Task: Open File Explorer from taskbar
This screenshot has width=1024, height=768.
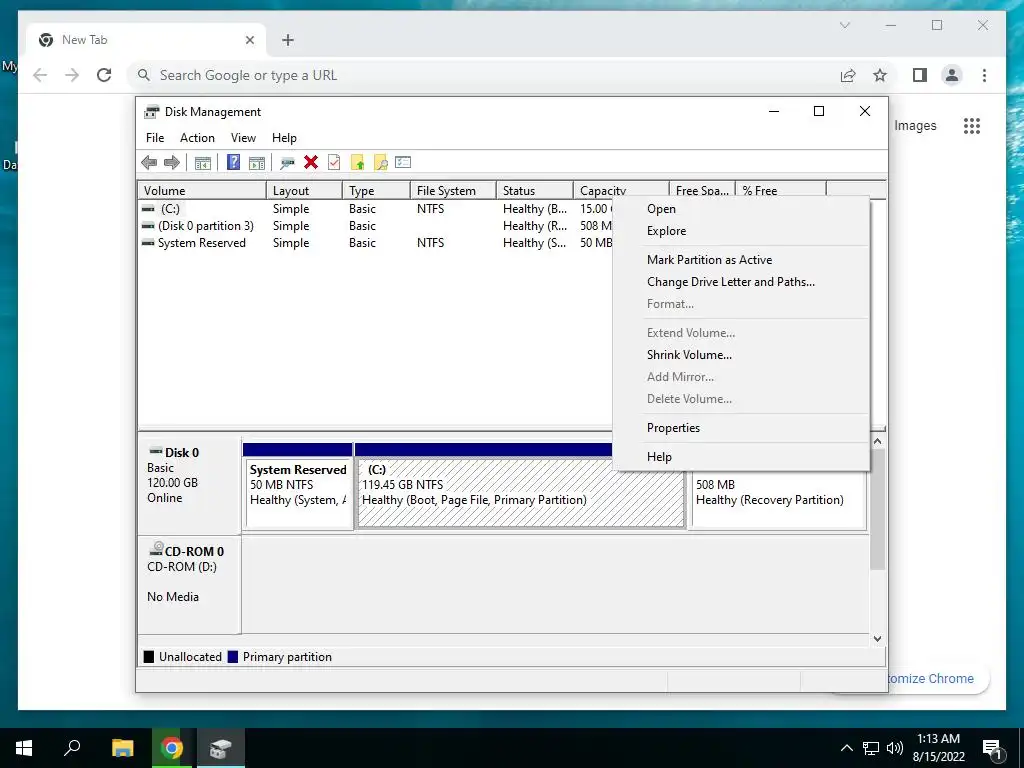Action: tap(122, 748)
